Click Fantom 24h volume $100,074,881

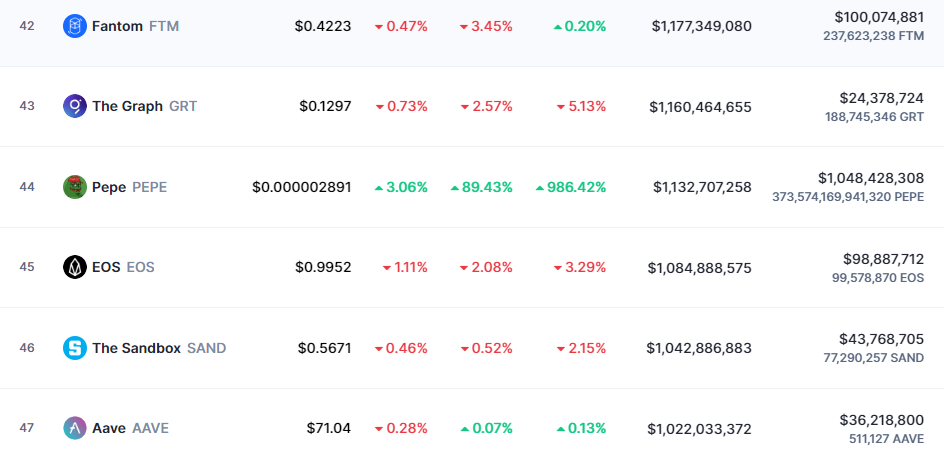pos(878,17)
